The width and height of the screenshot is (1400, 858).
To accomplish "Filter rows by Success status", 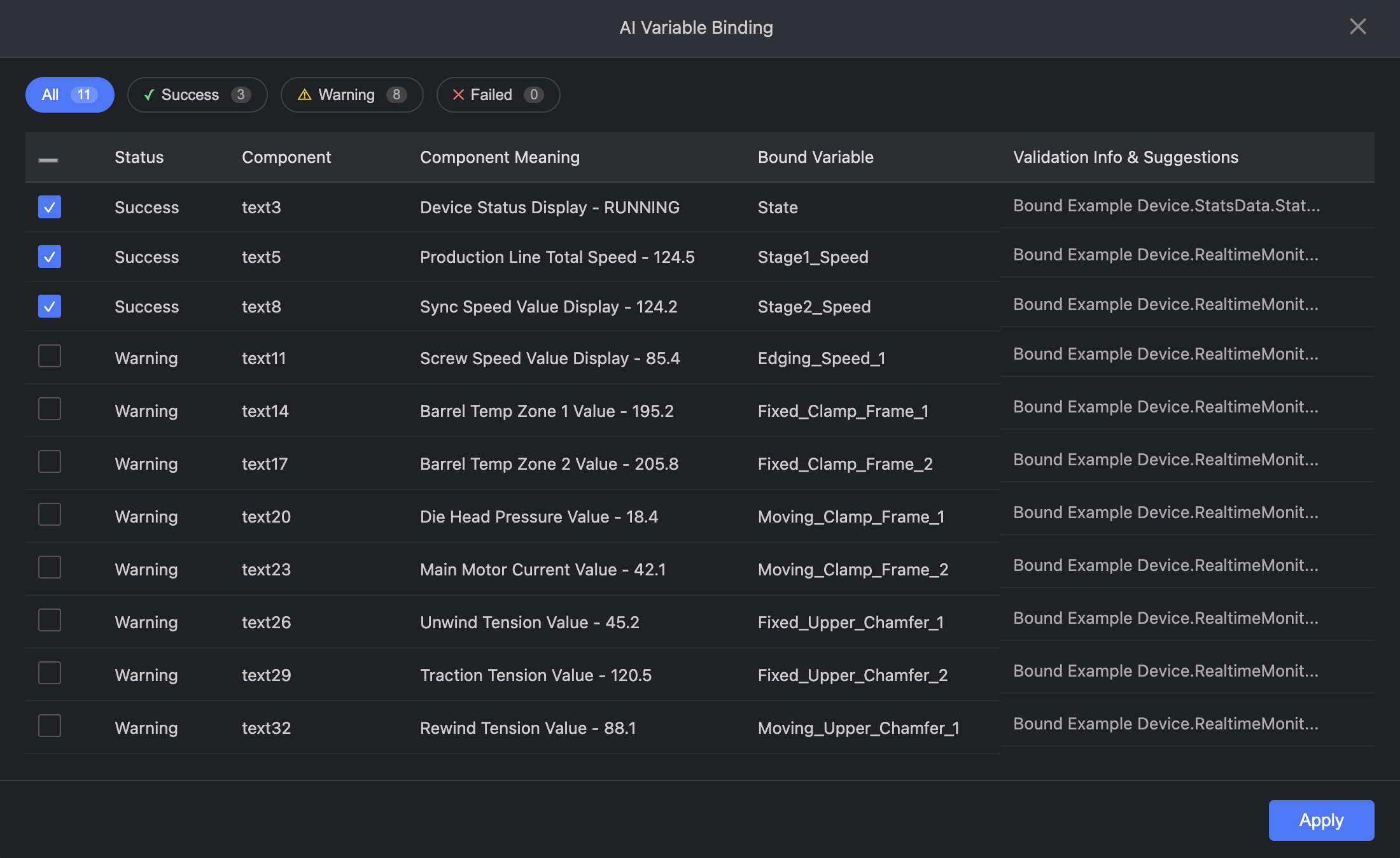I will [x=197, y=95].
